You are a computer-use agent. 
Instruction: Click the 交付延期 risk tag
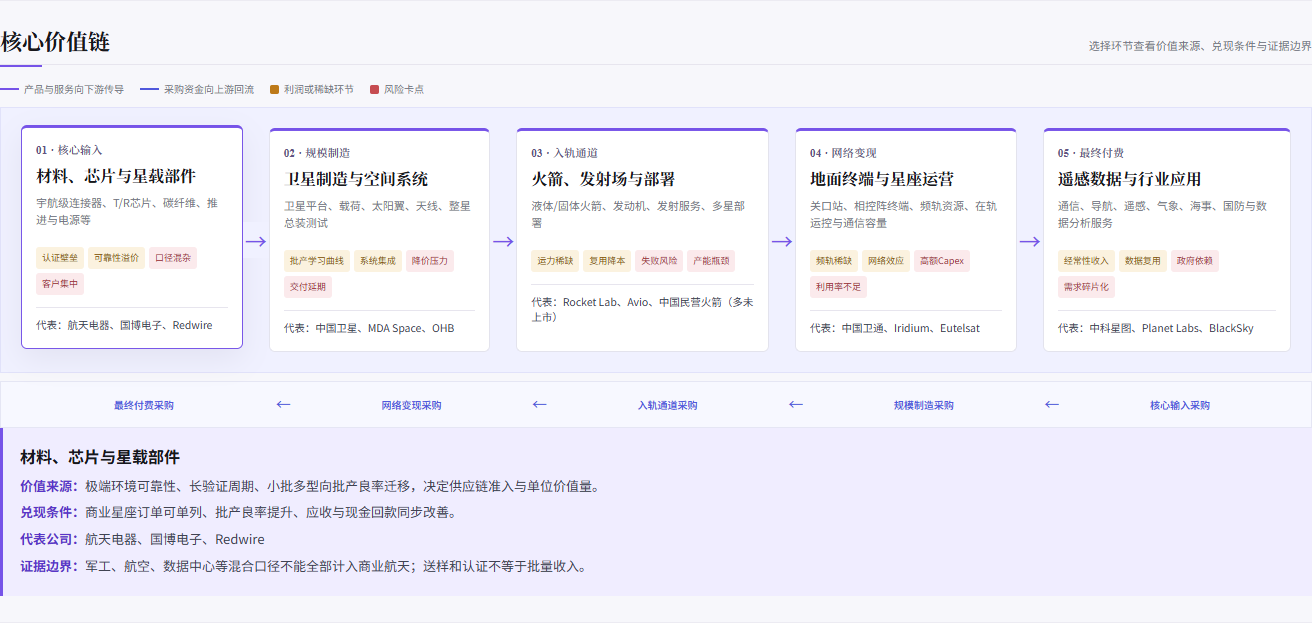pos(308,287)
